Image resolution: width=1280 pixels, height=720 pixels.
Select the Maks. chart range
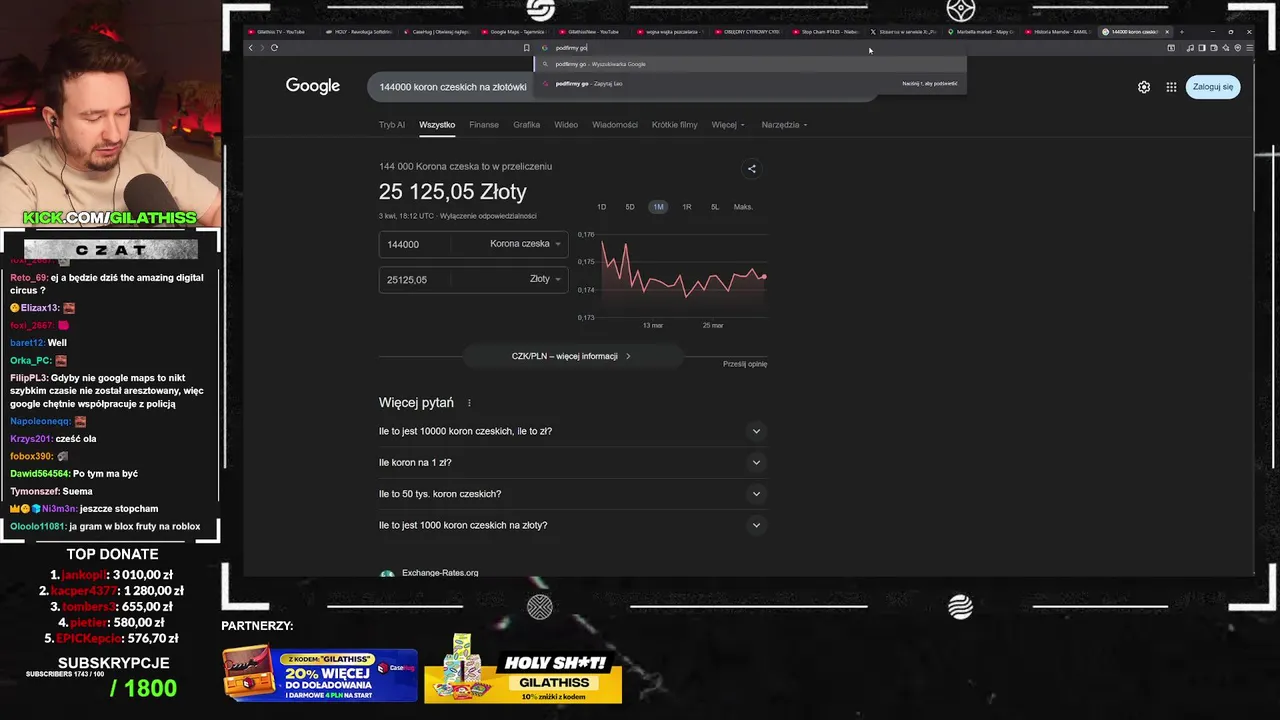coord(743,207)
